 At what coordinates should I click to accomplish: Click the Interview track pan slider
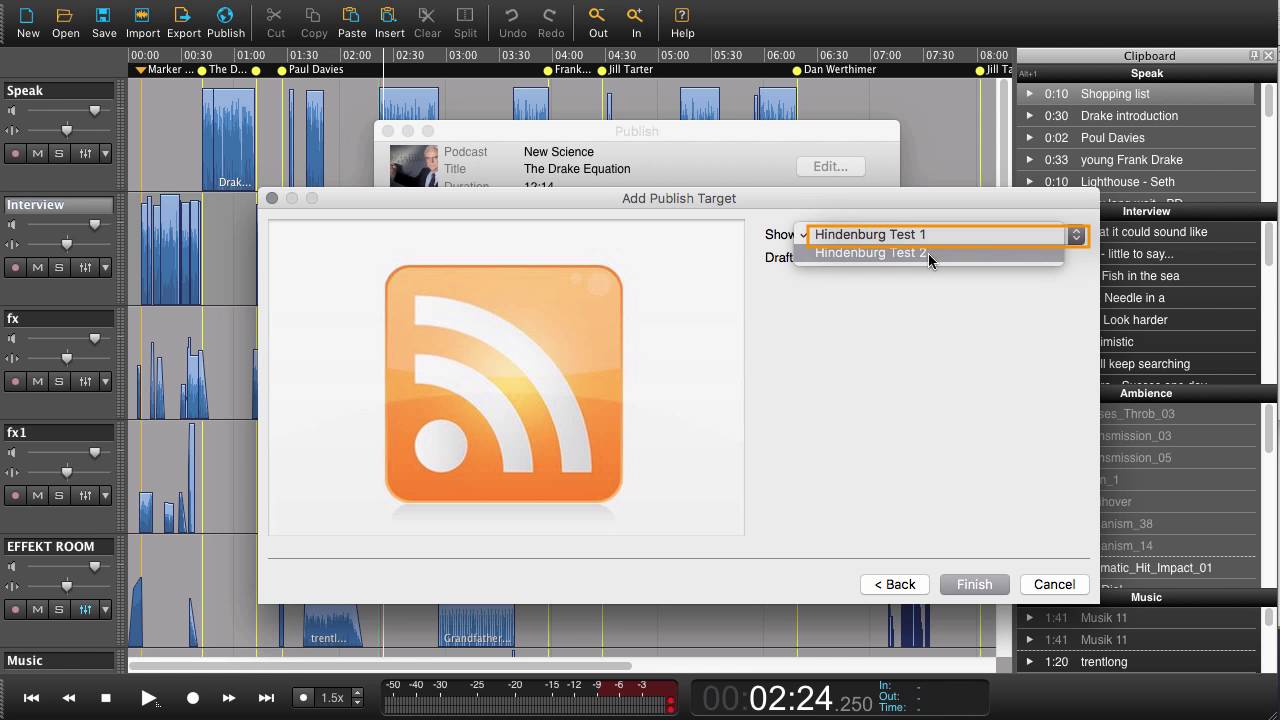point(66,244)
